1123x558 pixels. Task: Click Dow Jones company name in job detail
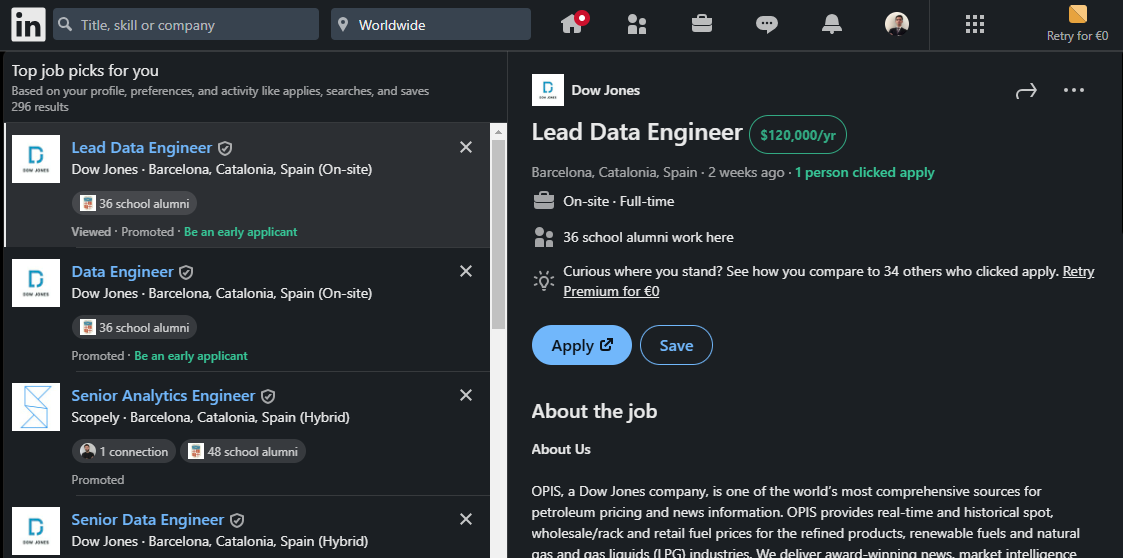point(606,90)
